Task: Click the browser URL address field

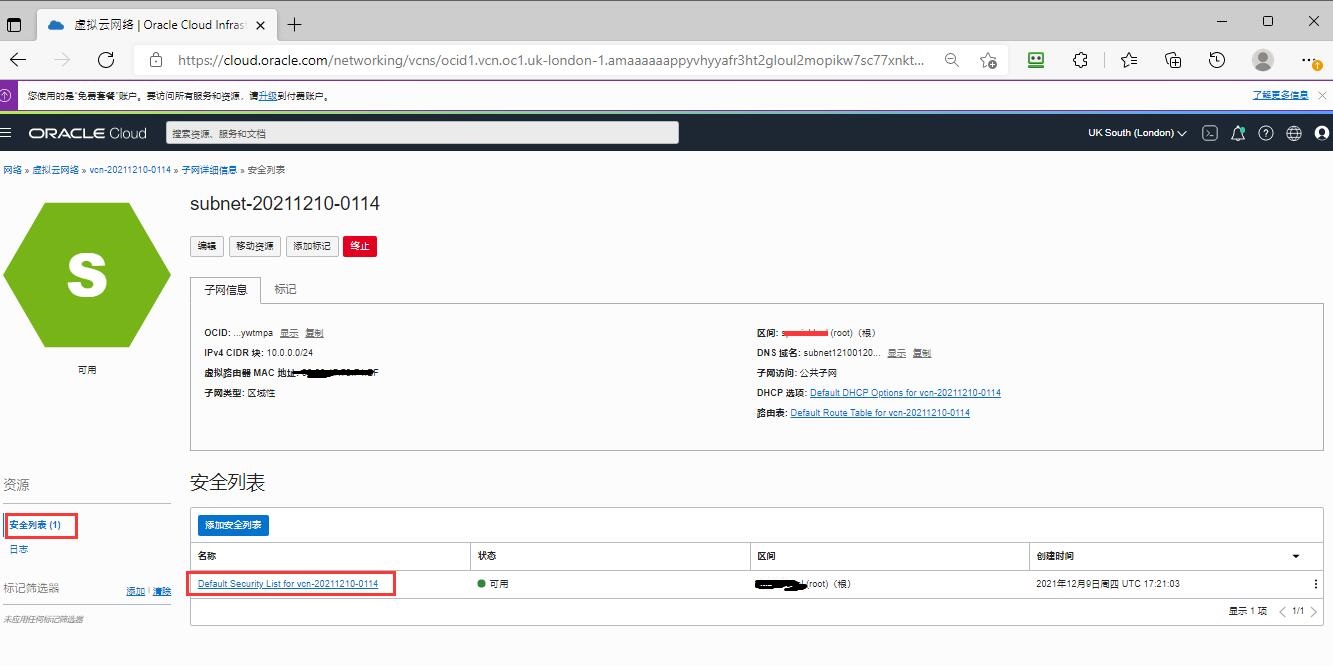Action: click(x=550, y=60)
